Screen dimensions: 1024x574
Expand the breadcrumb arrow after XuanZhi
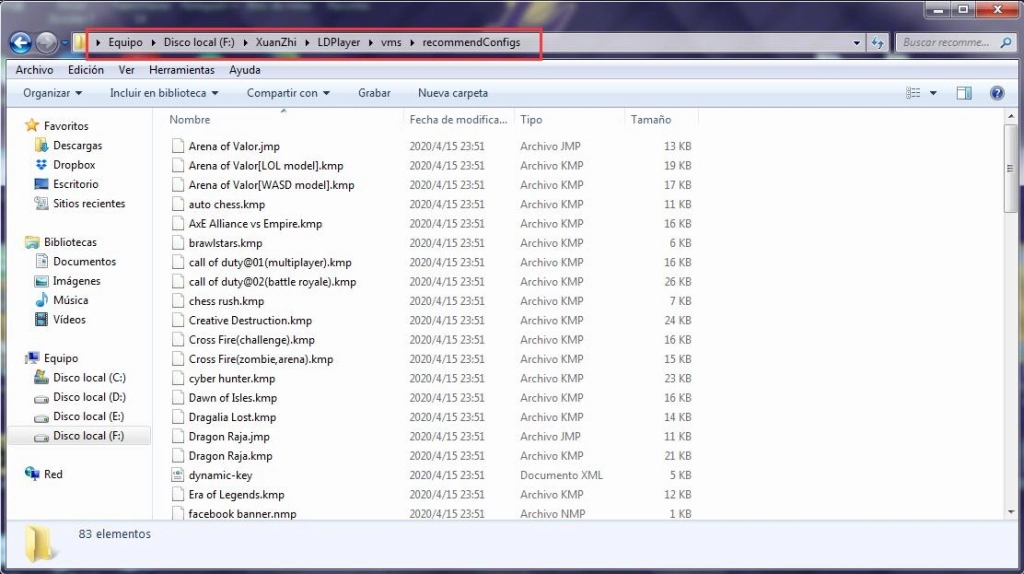coord(307,42)
